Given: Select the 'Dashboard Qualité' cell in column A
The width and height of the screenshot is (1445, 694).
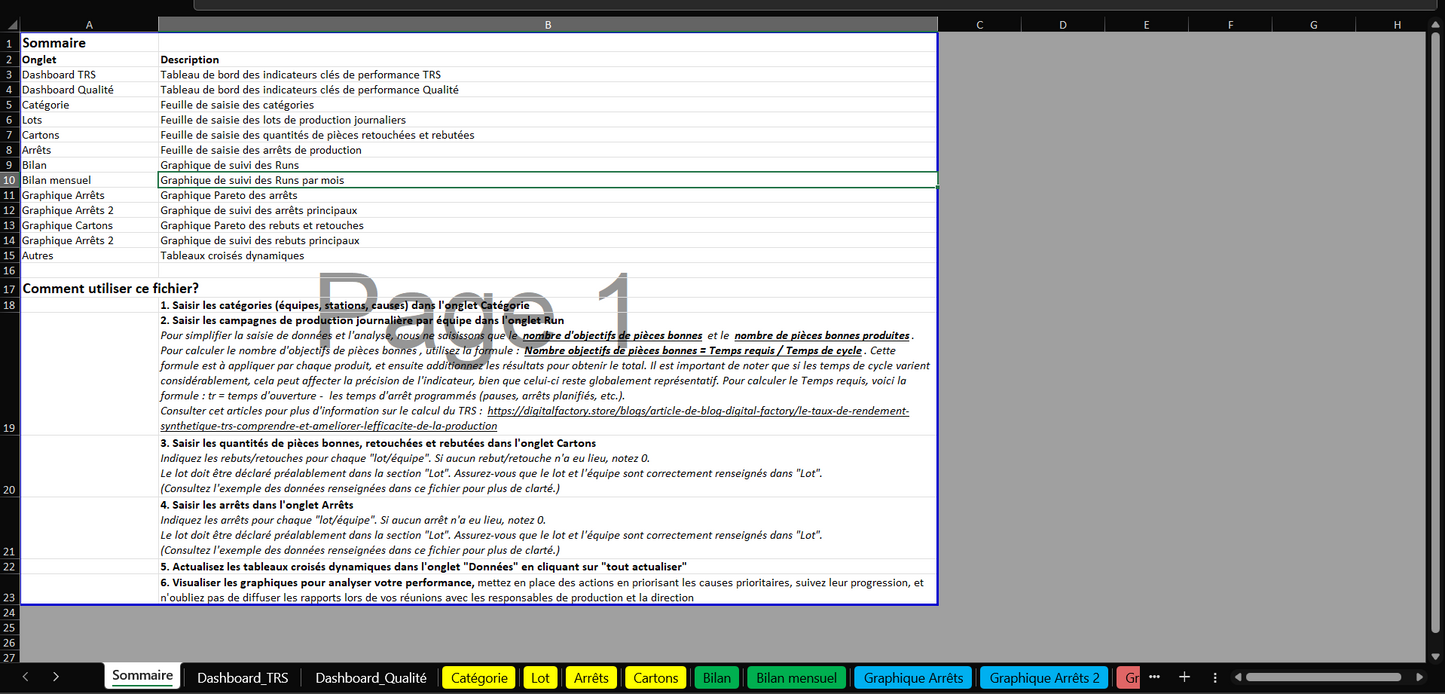Looking at the screenshot, I should tap(68, 89).
